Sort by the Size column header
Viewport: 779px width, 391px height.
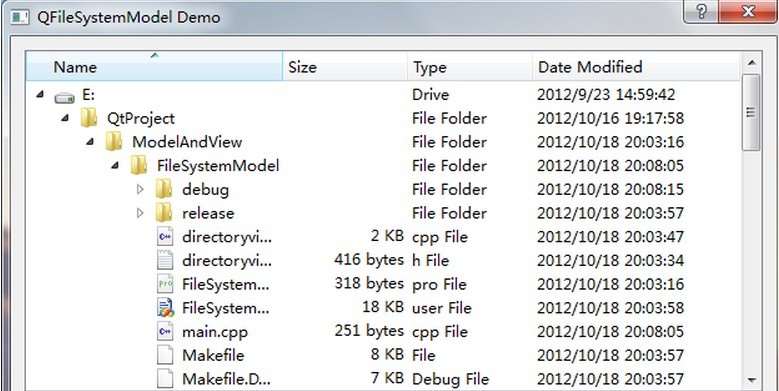pos(345,66)
